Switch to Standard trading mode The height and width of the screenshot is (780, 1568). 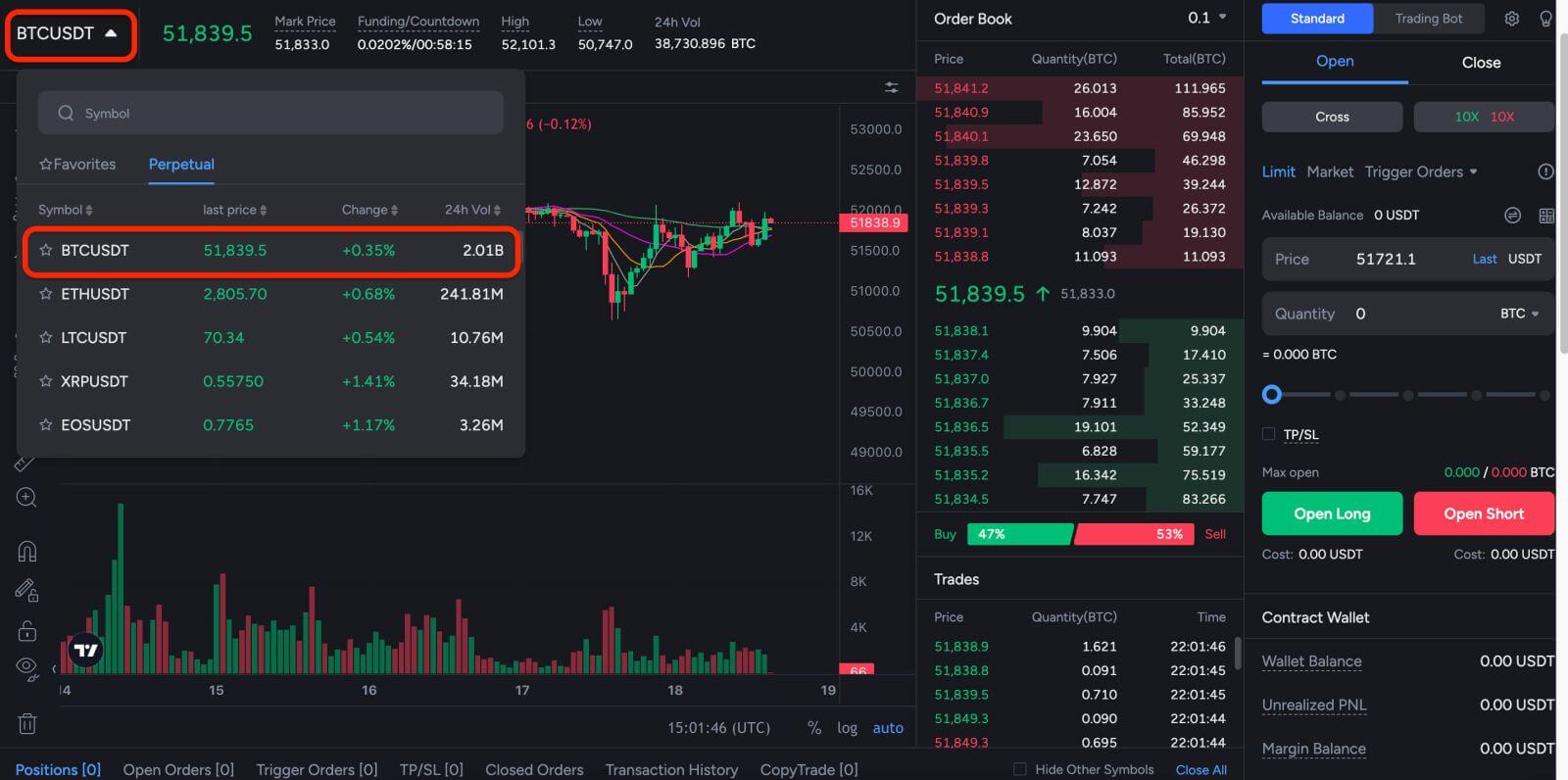coord(1317,19)
